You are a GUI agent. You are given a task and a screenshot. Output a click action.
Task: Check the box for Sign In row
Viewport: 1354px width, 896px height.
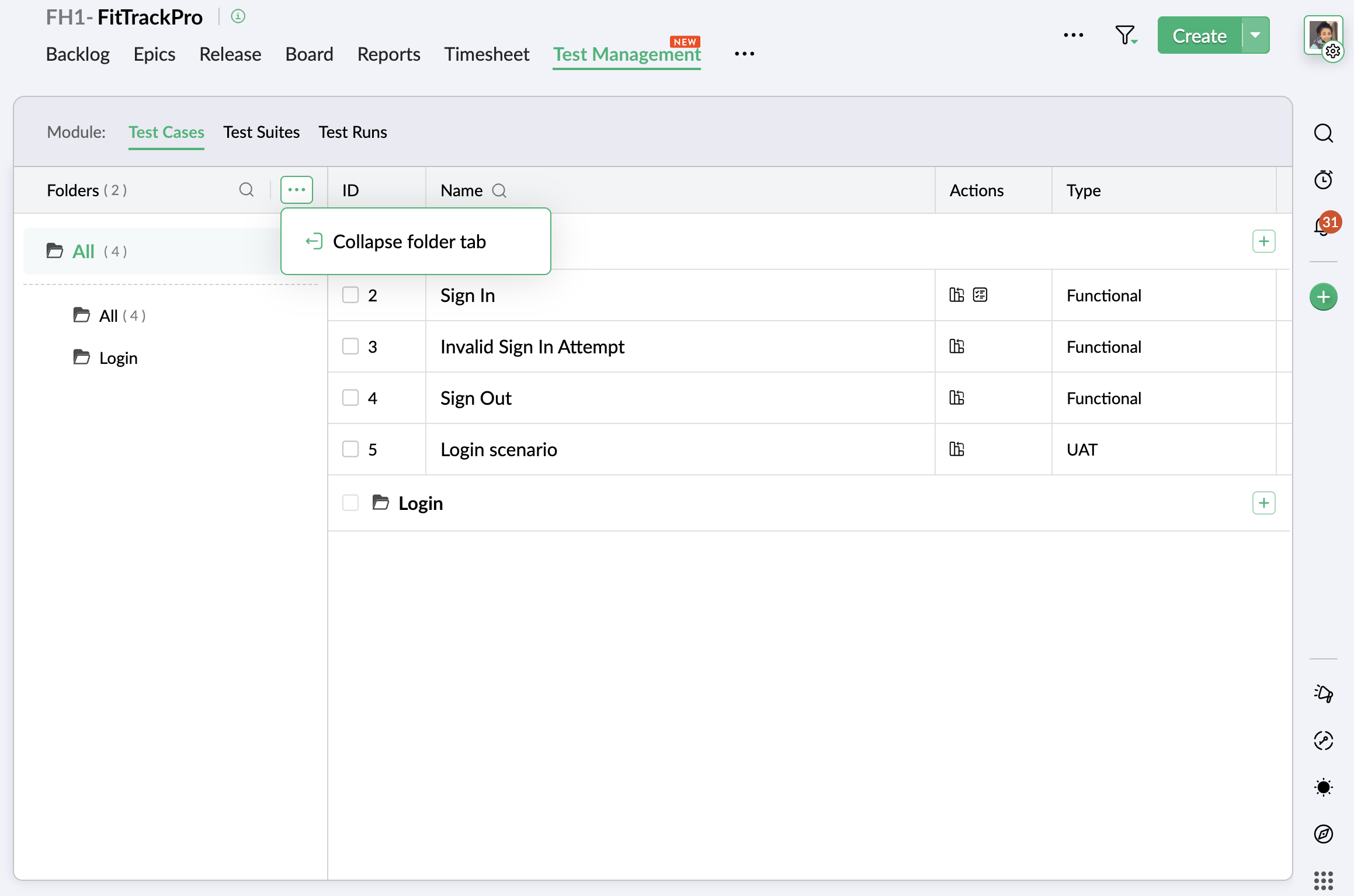coord(350,295)
